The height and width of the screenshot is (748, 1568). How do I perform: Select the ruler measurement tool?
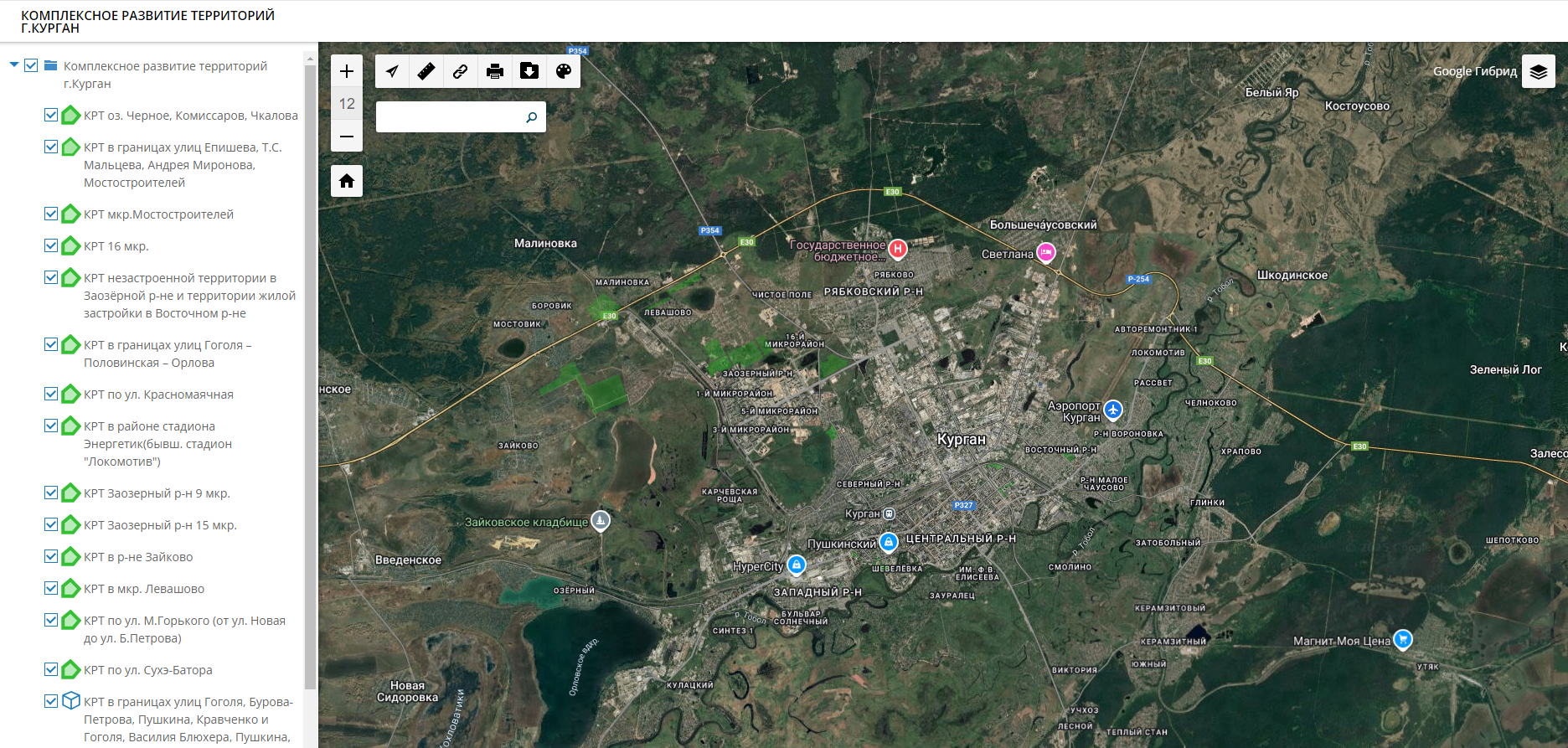[x=426, y=71]
